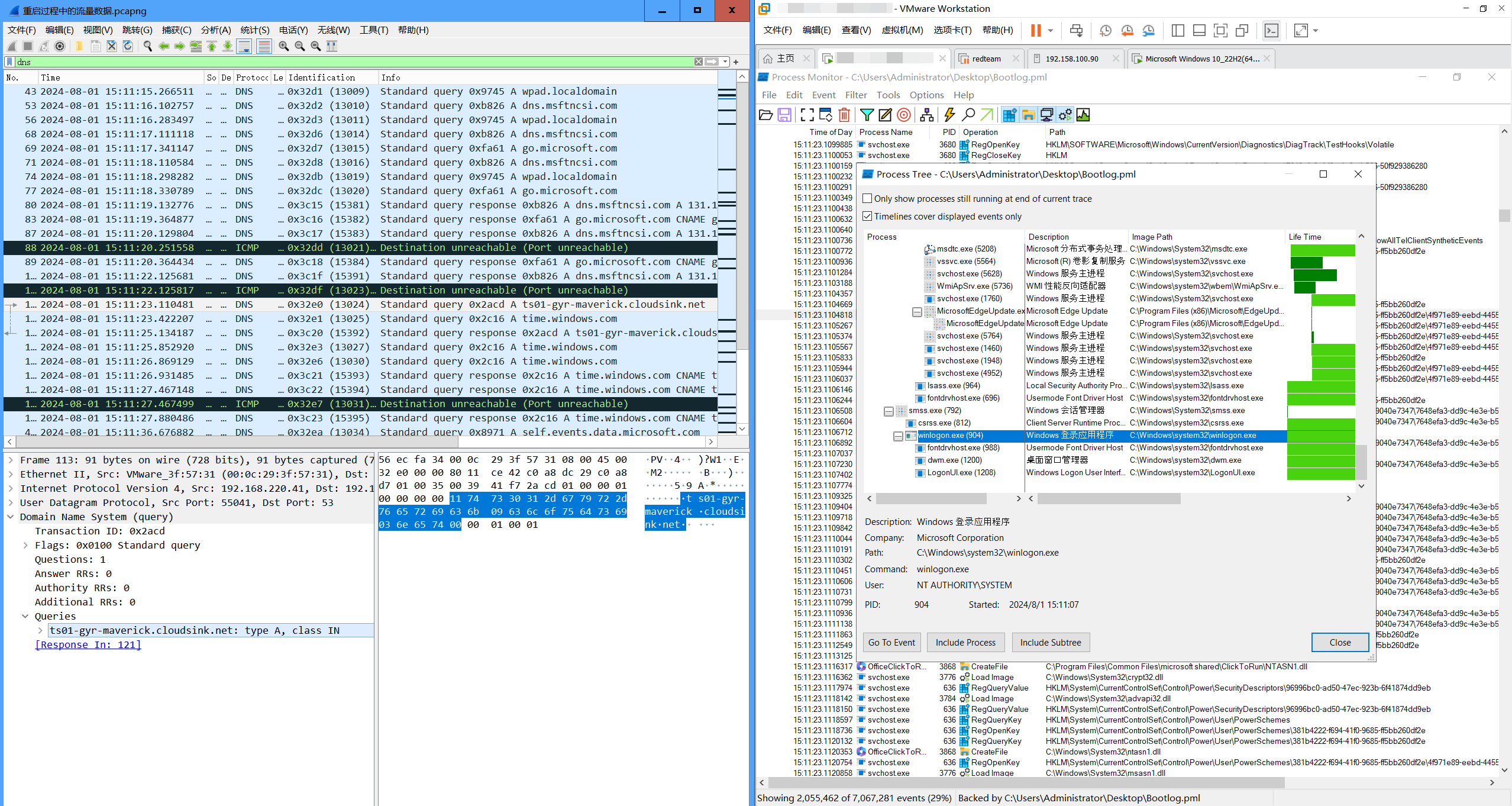The image size is (1512, 806).
Task: Select the dwm.exe (1200) process row
Action: click(954, 460)
